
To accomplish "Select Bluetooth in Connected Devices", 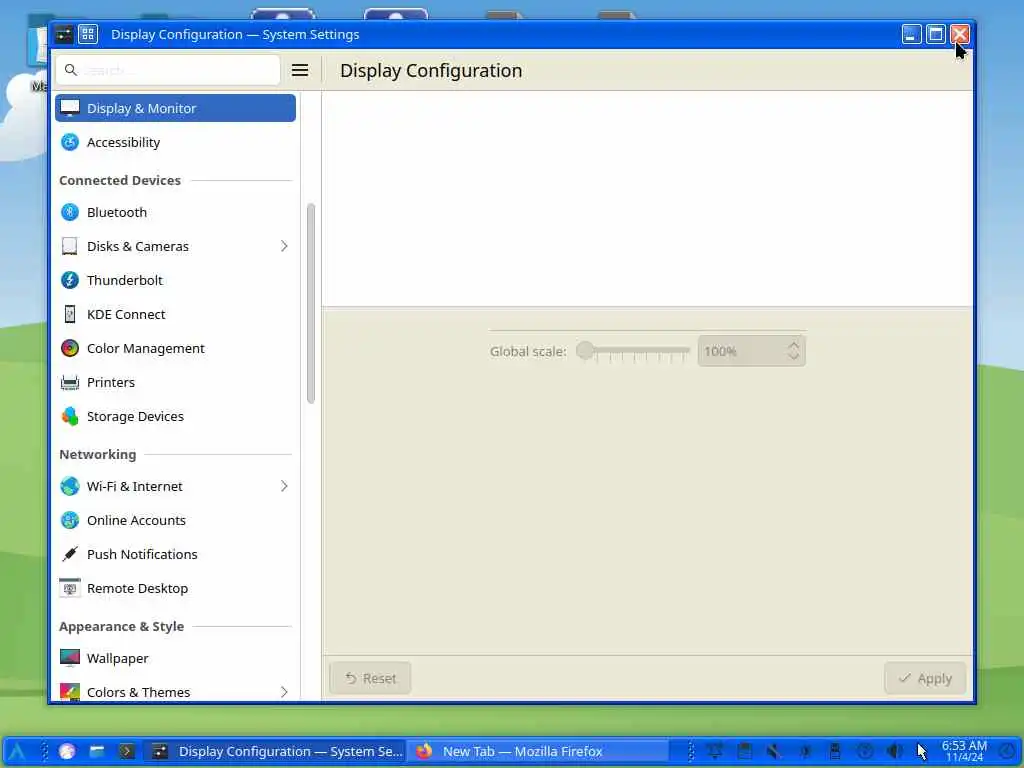I will tap(175, 212).
